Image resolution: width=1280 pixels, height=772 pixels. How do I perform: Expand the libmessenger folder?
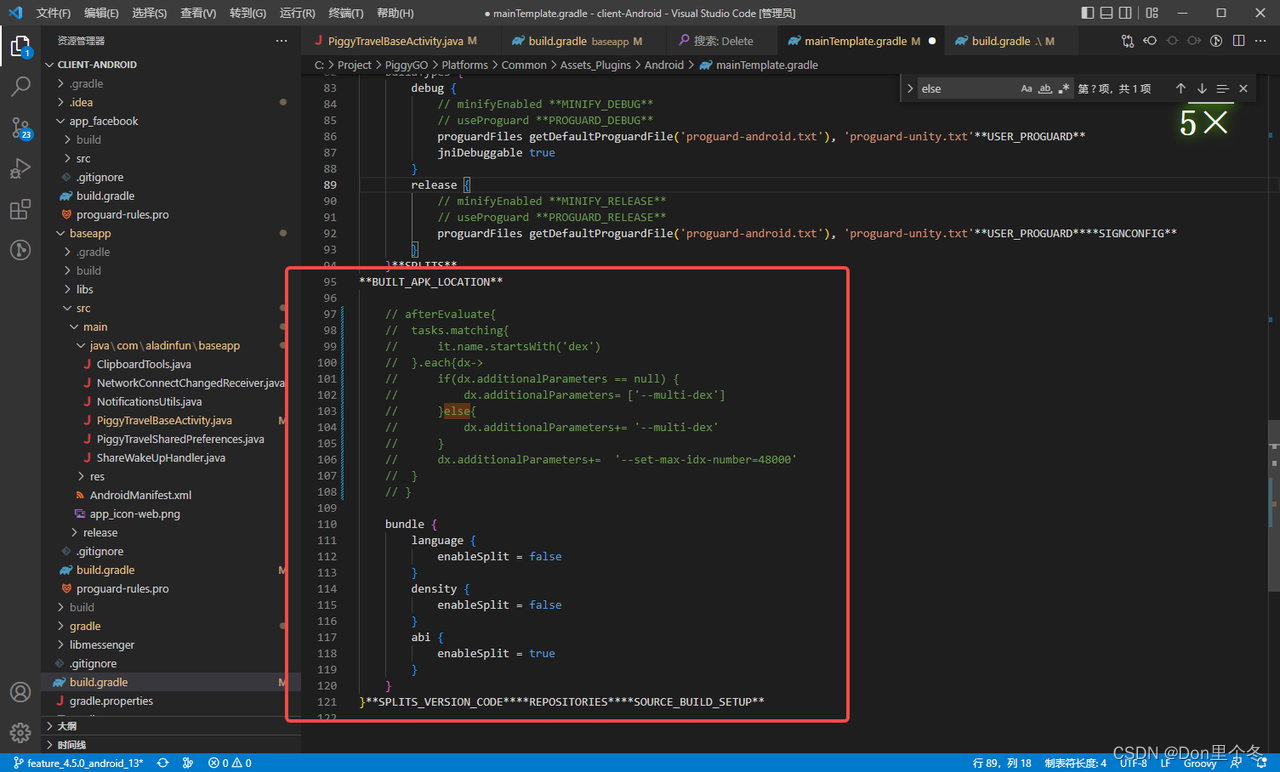[x=102, y=645]
